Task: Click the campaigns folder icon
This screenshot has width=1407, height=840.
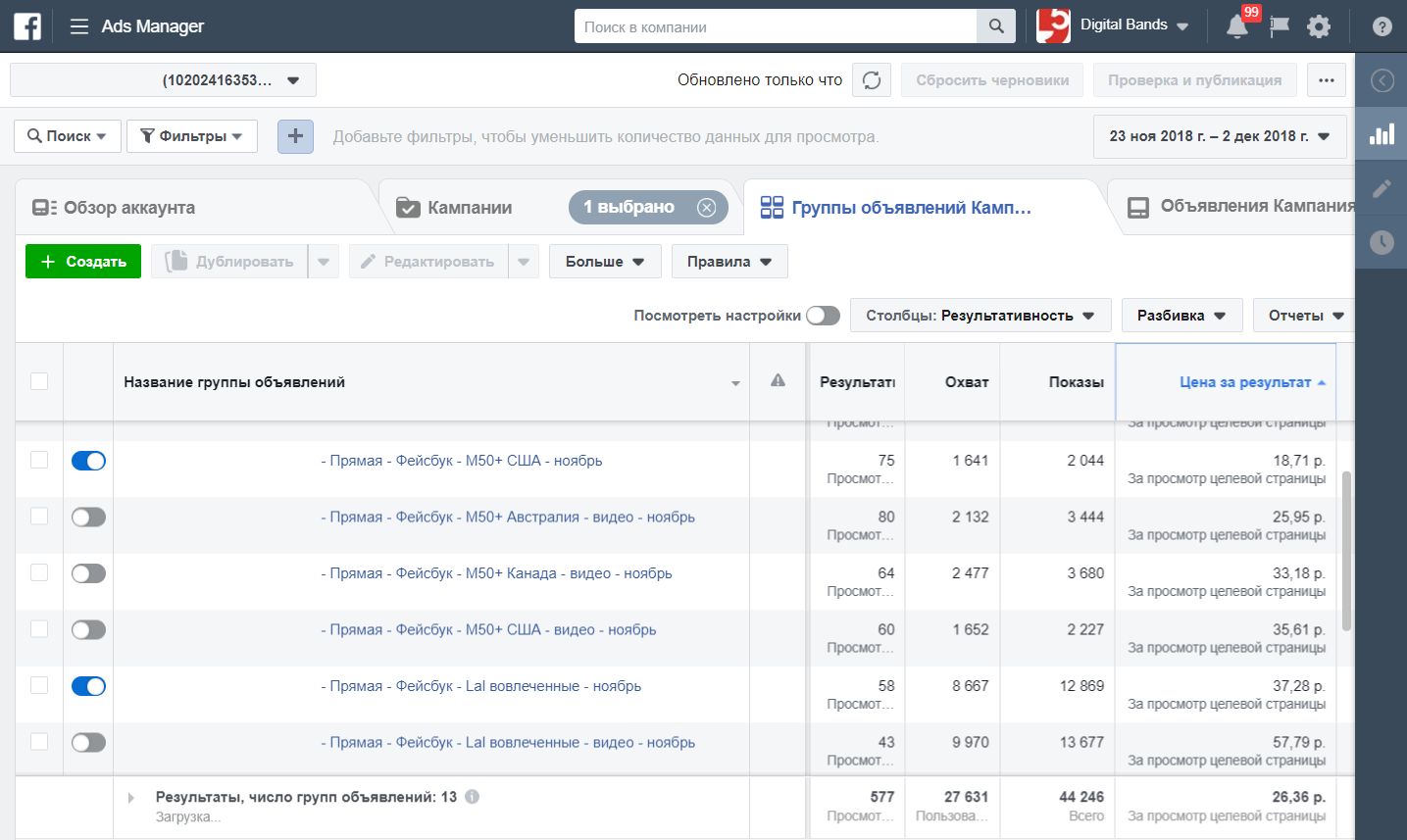Action: [x=408, y=207]
